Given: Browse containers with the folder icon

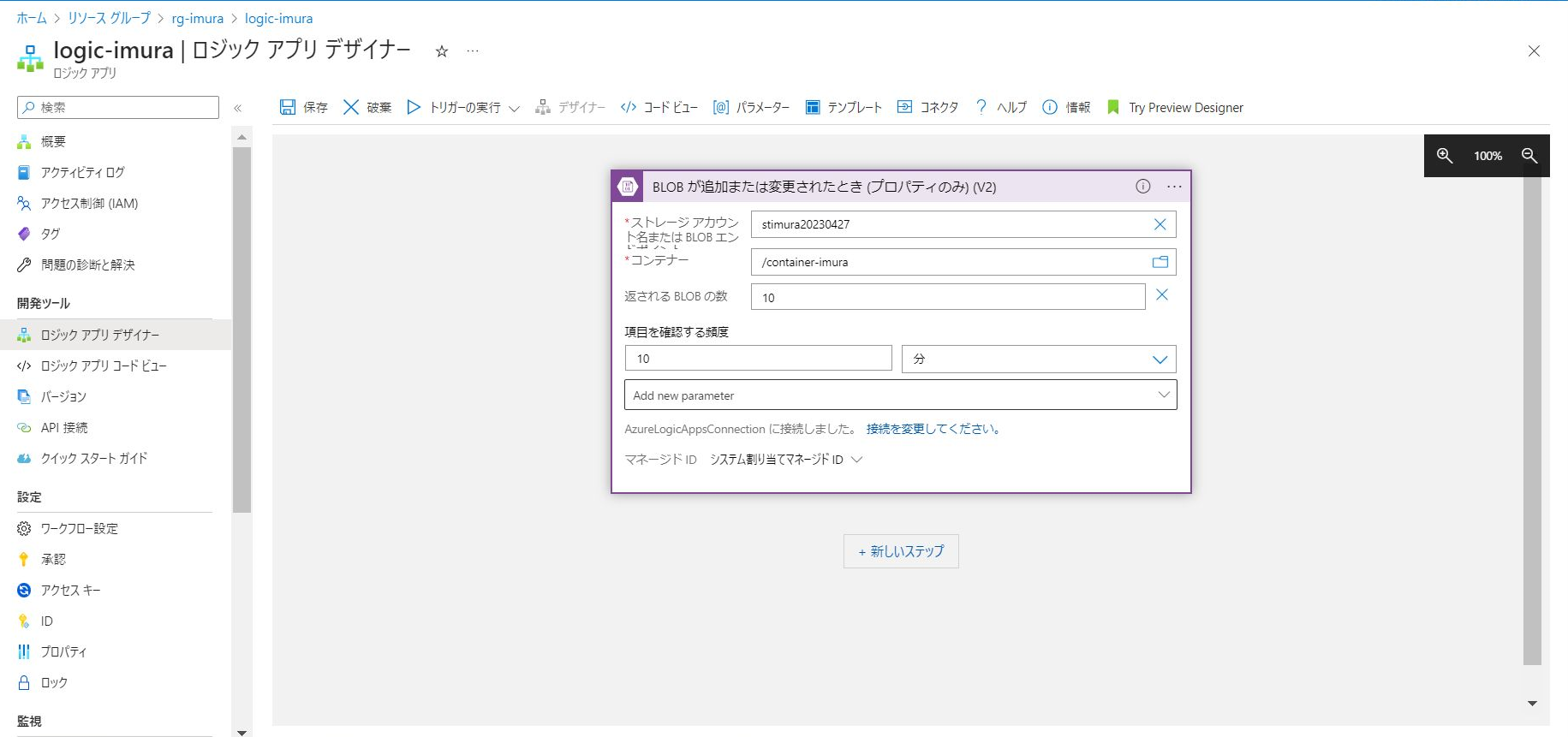Looking at the screenshot, I should [1160, 262].
